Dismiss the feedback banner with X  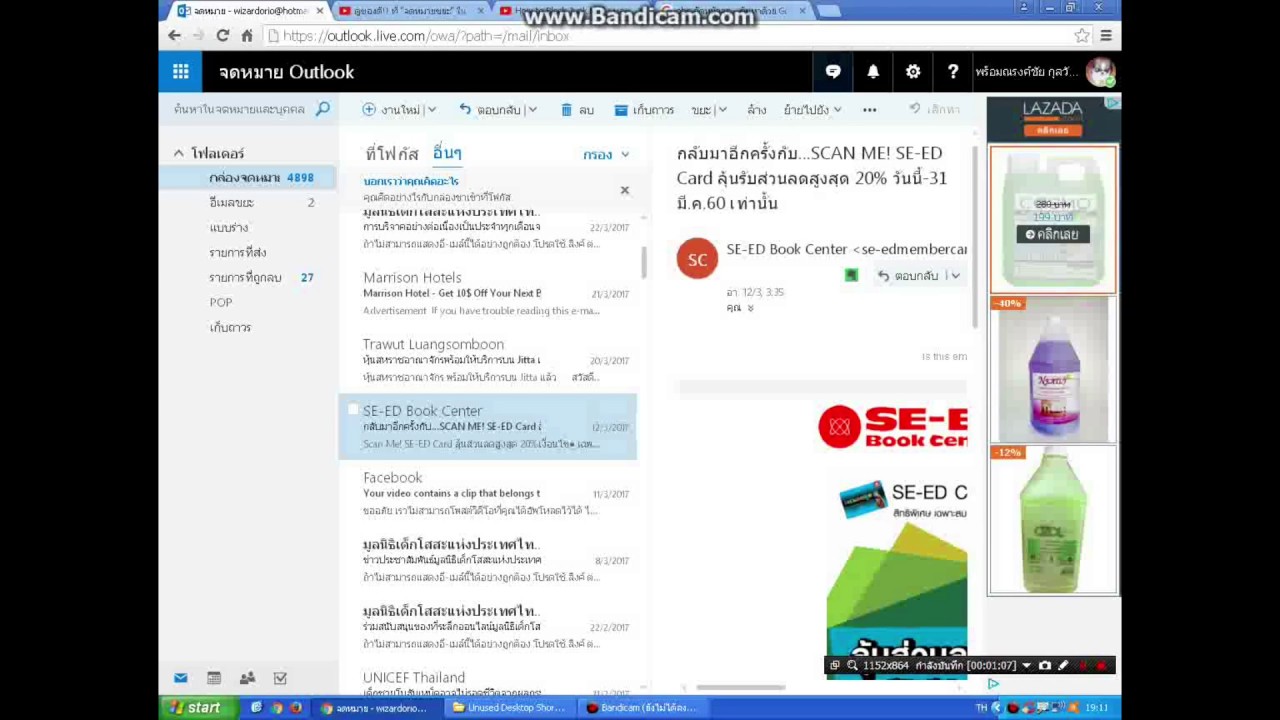point(624,190)
